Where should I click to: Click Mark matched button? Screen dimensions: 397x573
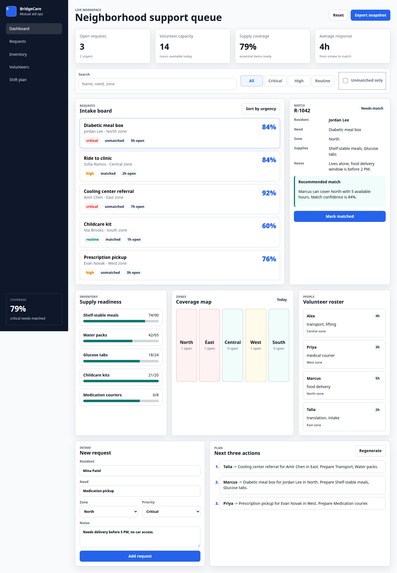[x=340, y=216]
